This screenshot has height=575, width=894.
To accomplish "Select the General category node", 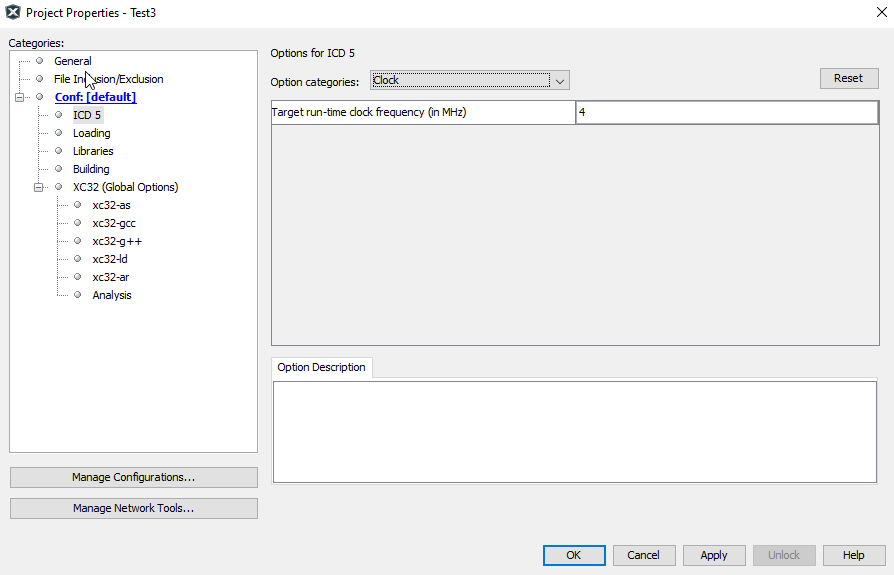I will point(72,61).
